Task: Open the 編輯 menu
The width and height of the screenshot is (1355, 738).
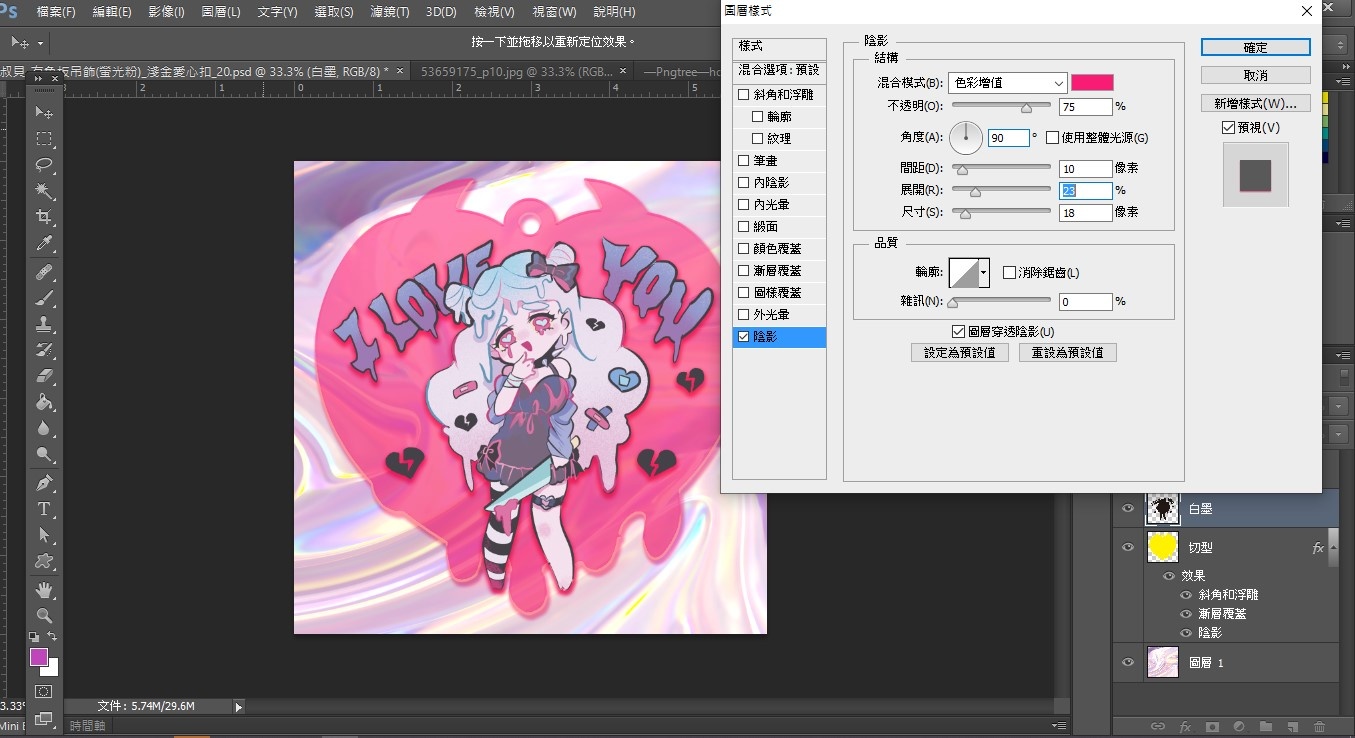Action: click(x=111, y=12)
